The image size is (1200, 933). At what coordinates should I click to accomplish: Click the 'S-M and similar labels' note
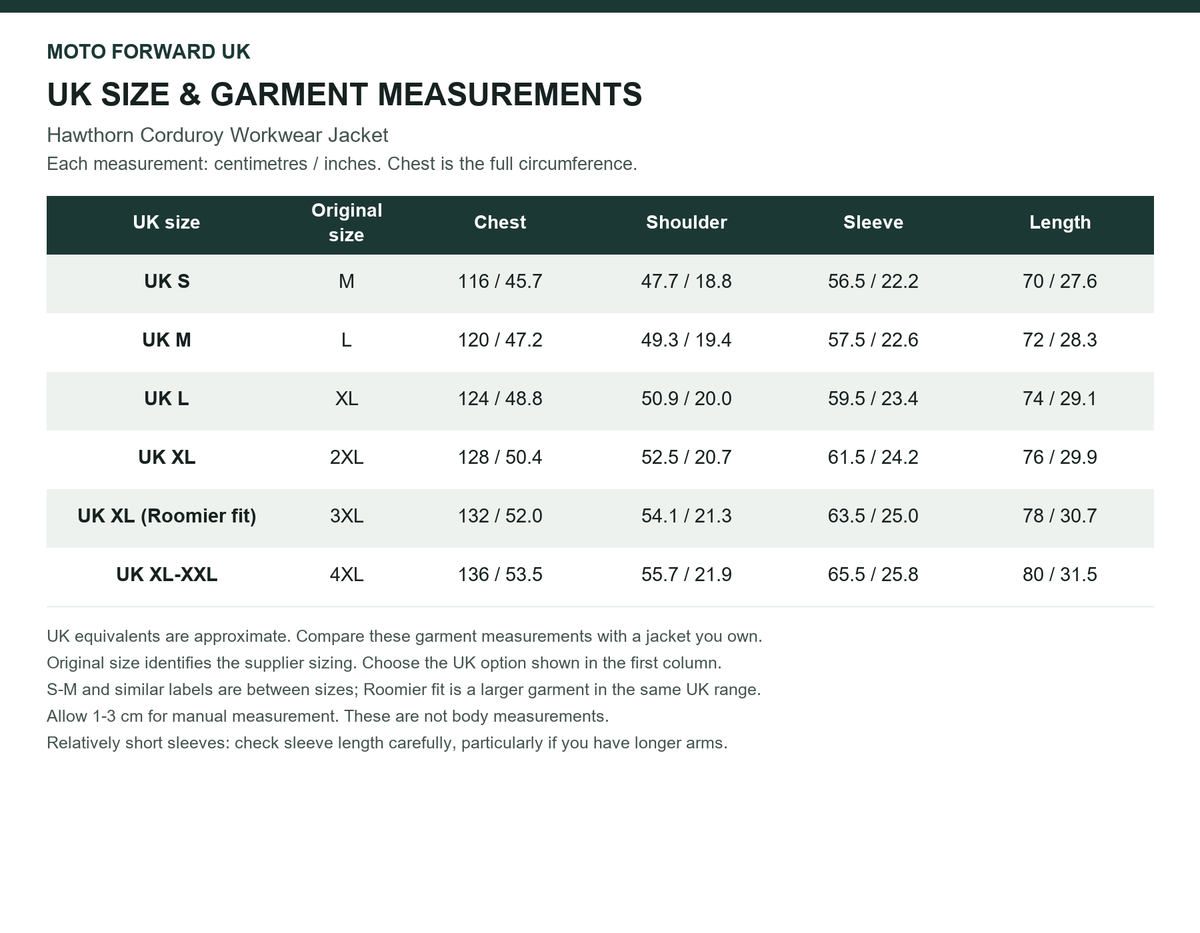[x=404, y=690]
